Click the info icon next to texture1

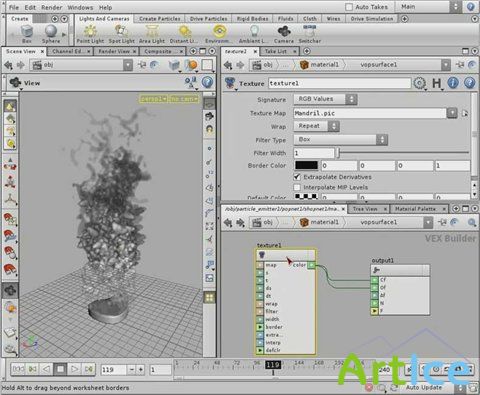(x=453, y=83)
